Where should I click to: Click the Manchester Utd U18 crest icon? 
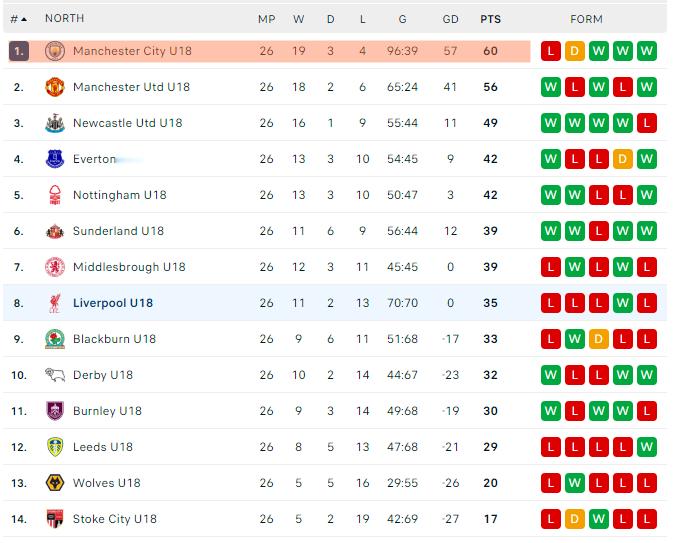tap(55, 87)
